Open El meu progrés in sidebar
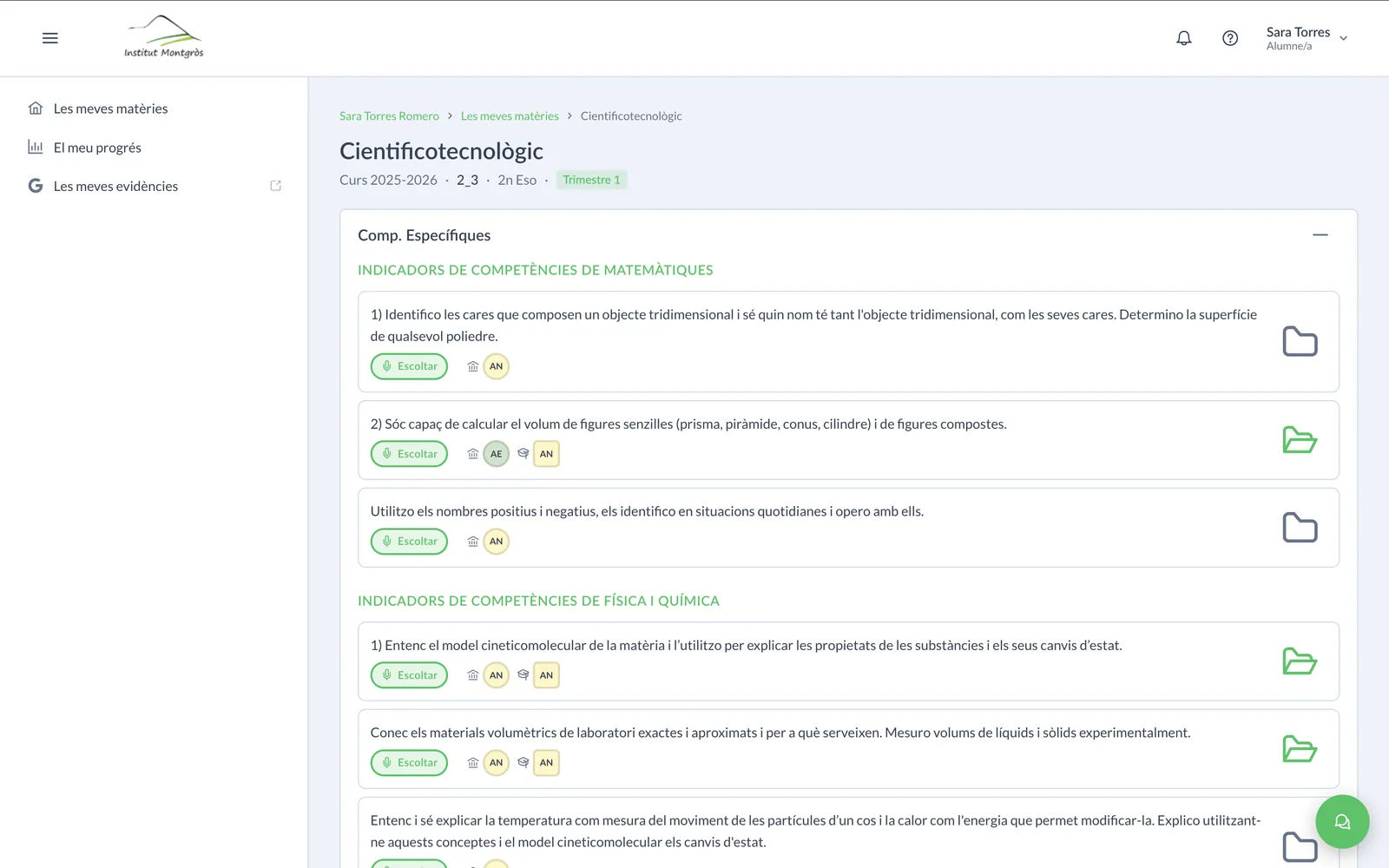The image size is (1389, 868). coord(97,148)
